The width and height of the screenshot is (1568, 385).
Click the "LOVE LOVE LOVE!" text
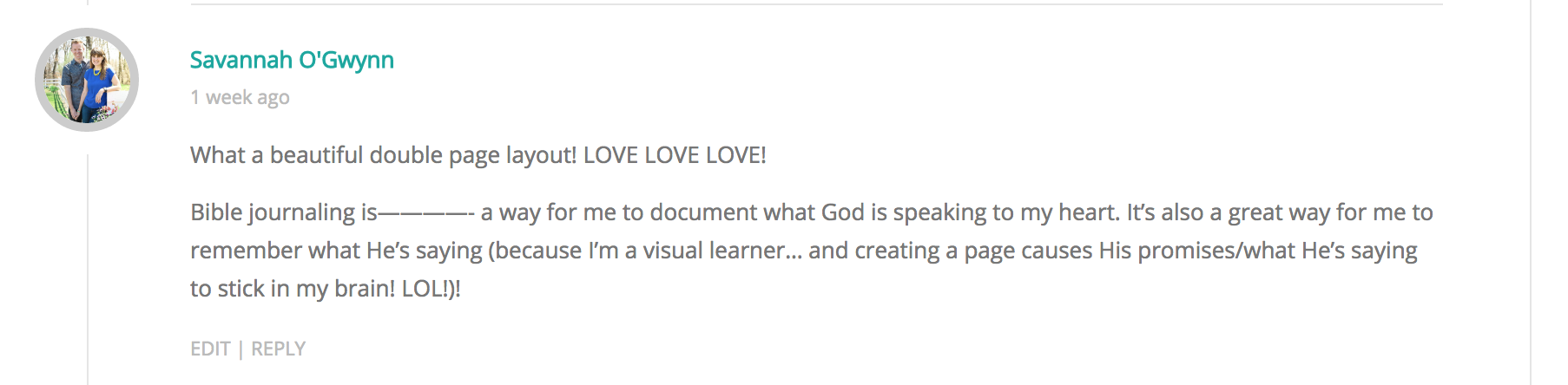click(675, 155)
